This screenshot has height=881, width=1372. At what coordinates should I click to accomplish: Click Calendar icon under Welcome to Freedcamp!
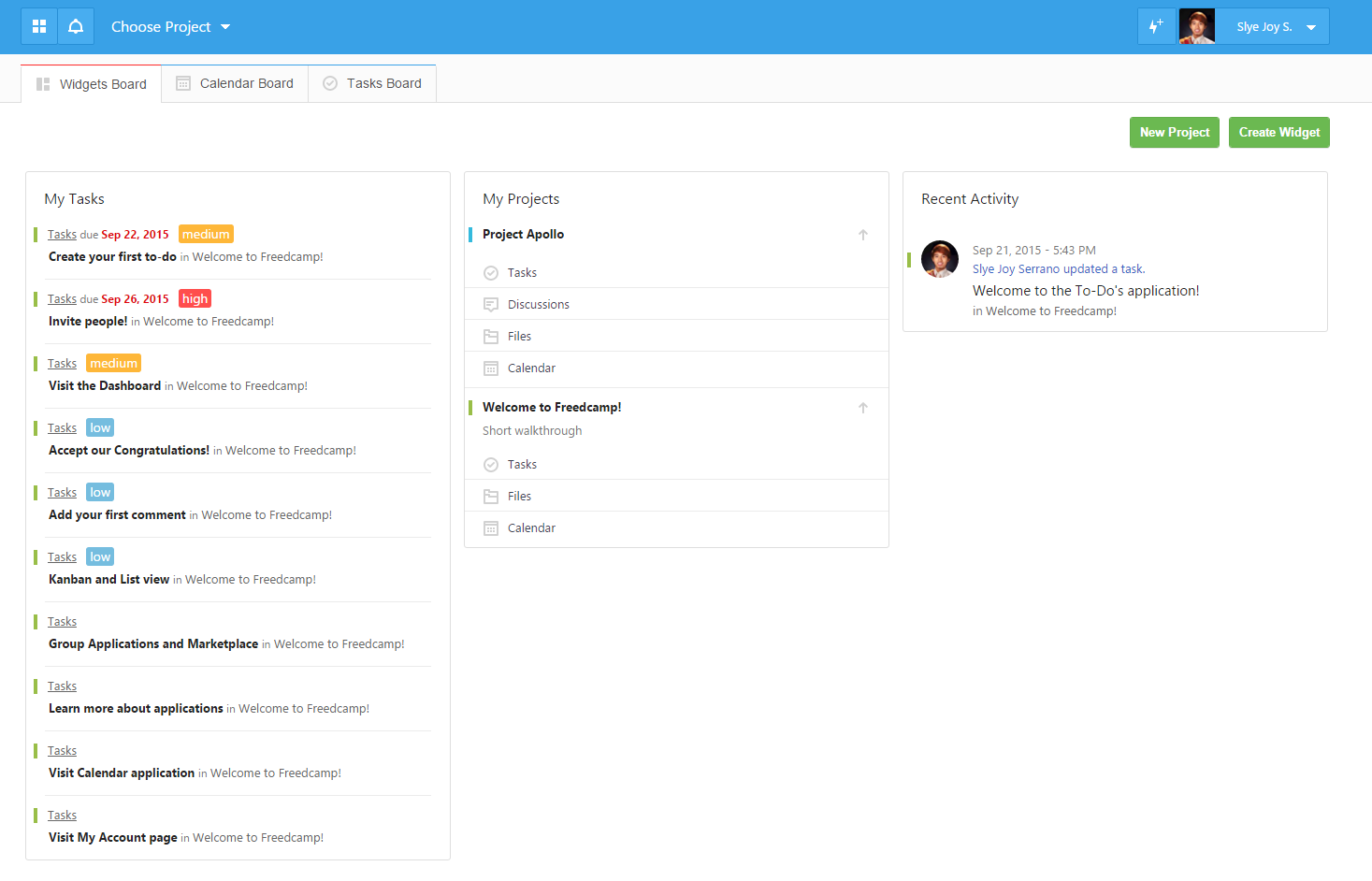click(x=491, y=528)
